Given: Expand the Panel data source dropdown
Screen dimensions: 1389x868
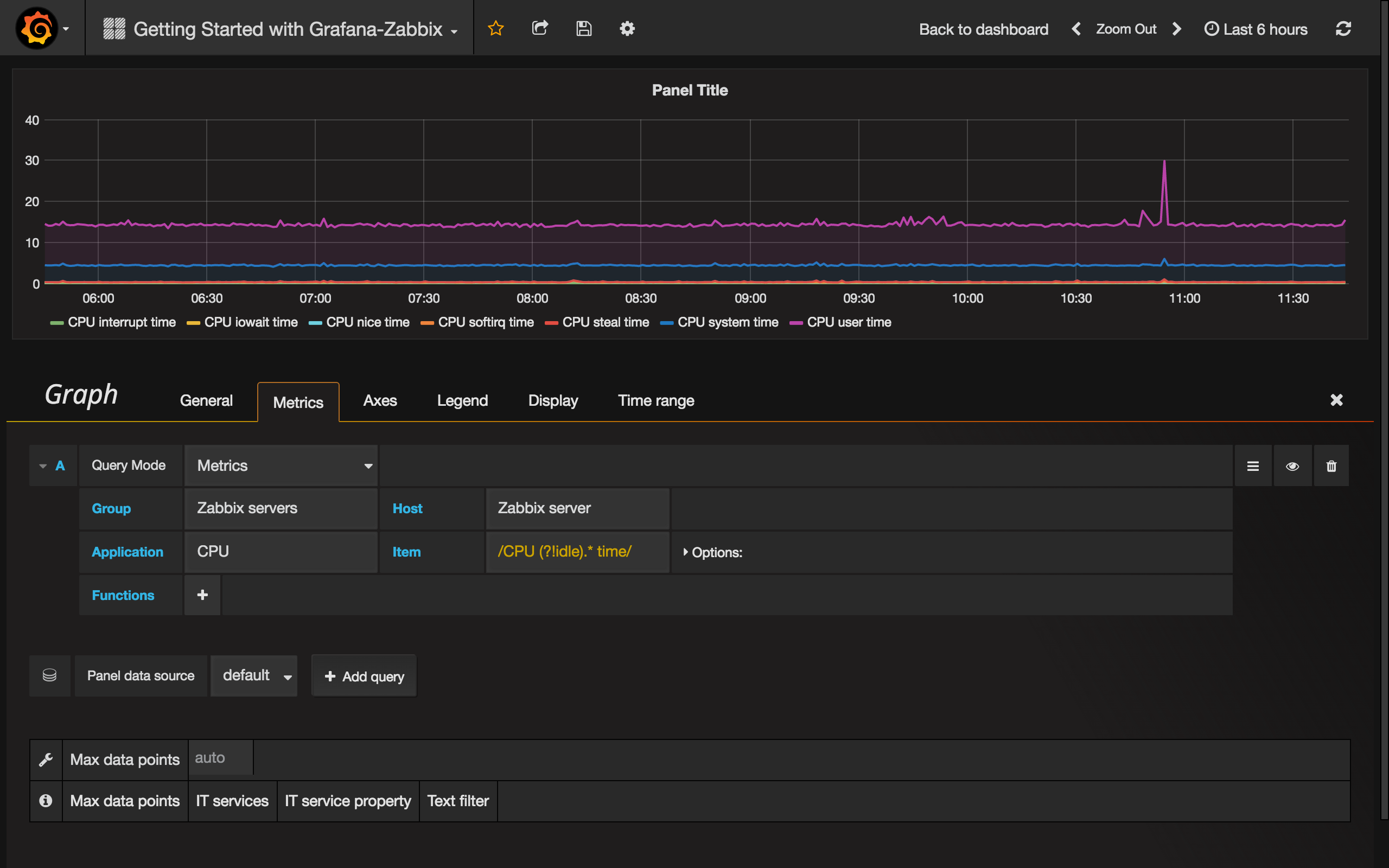Looking at the screenshot, I should click(x=255, y=675).
